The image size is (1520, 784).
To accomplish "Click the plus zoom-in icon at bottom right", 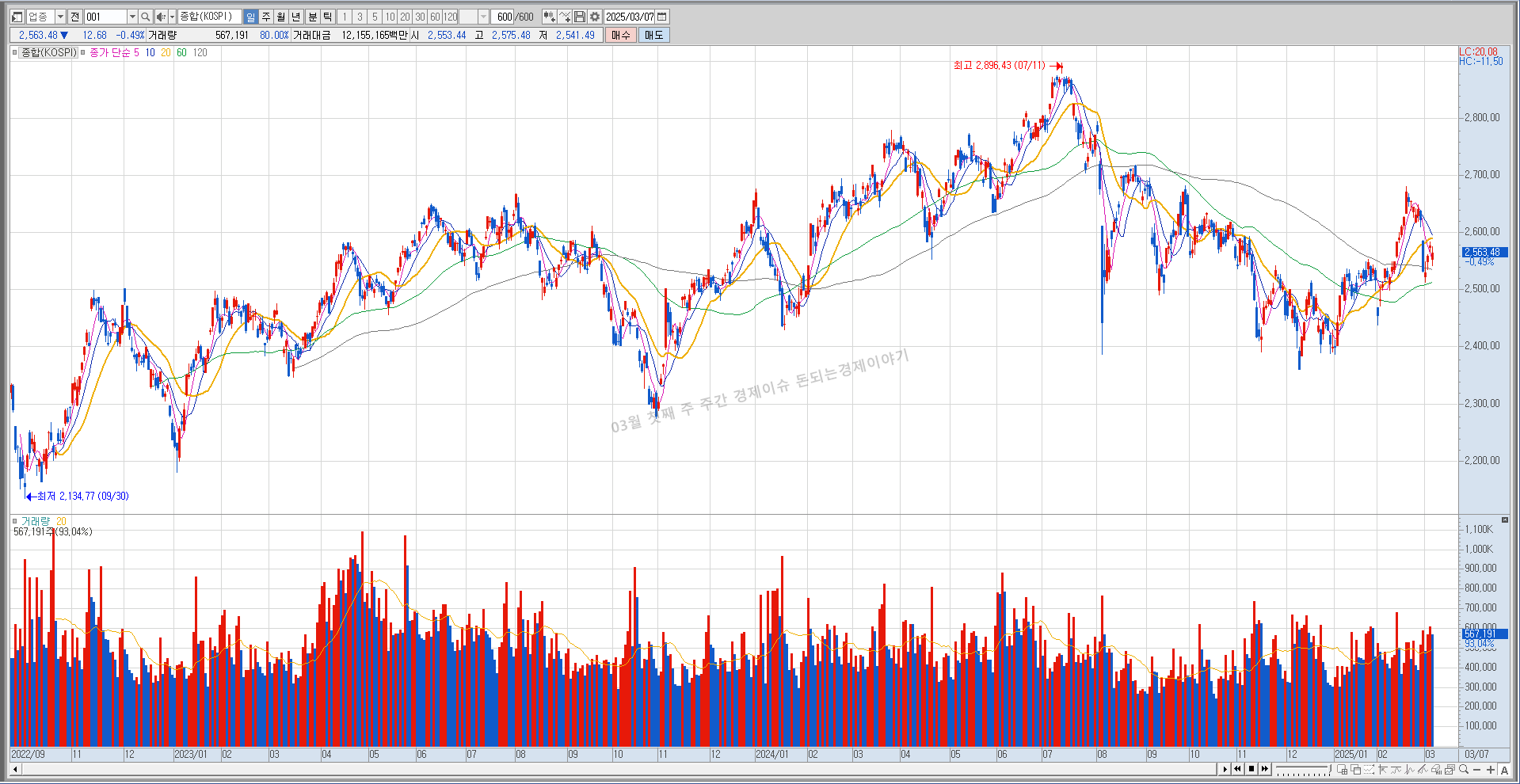I will 1491,770.
